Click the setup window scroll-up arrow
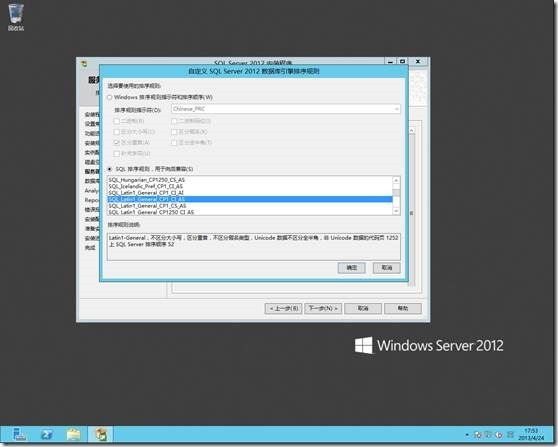The width and height of the screenshot is (558, 447). [x=412, y=131]
